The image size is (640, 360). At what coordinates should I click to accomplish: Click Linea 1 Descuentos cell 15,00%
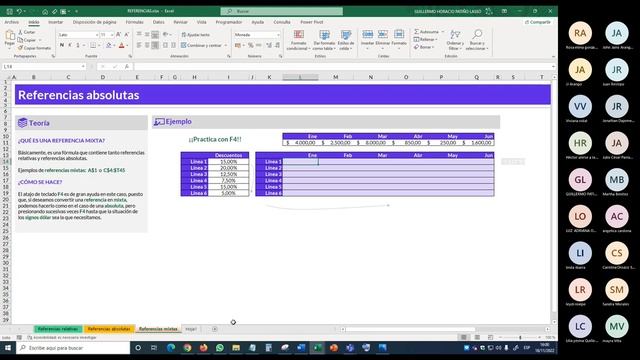coord(228,162)
